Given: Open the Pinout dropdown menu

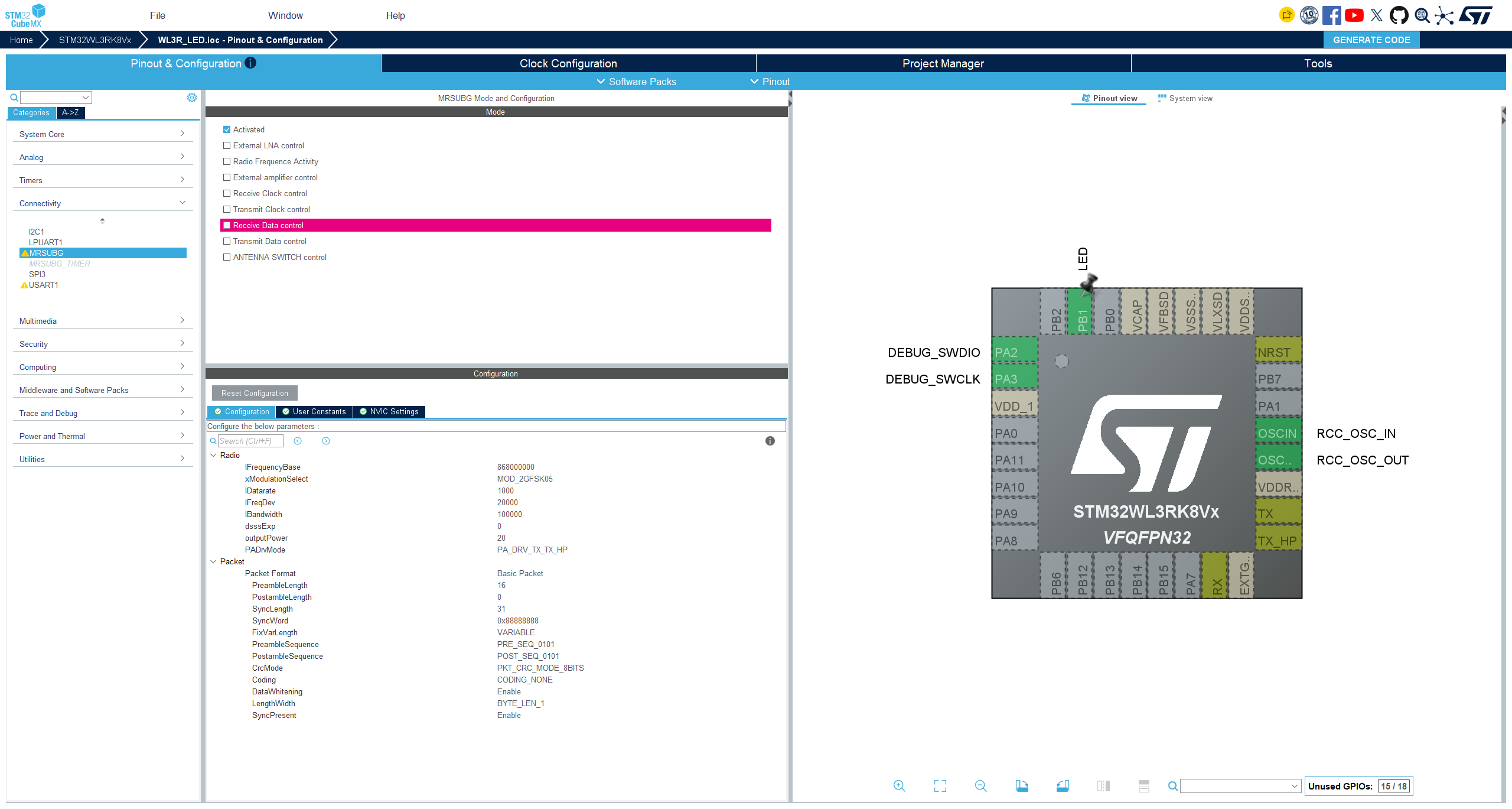Looking at the screenshot, I should pos(770,82).
